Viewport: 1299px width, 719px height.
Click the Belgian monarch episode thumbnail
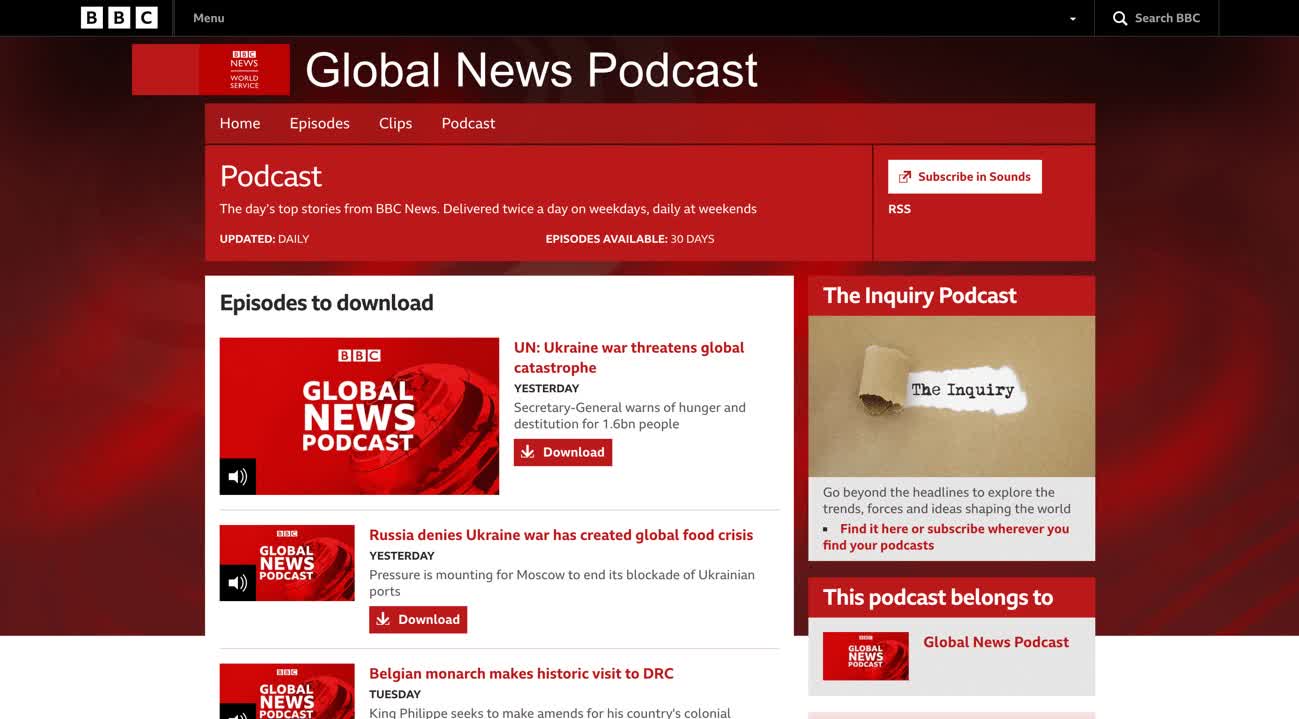pyautogui.click(x=287, y=691)
